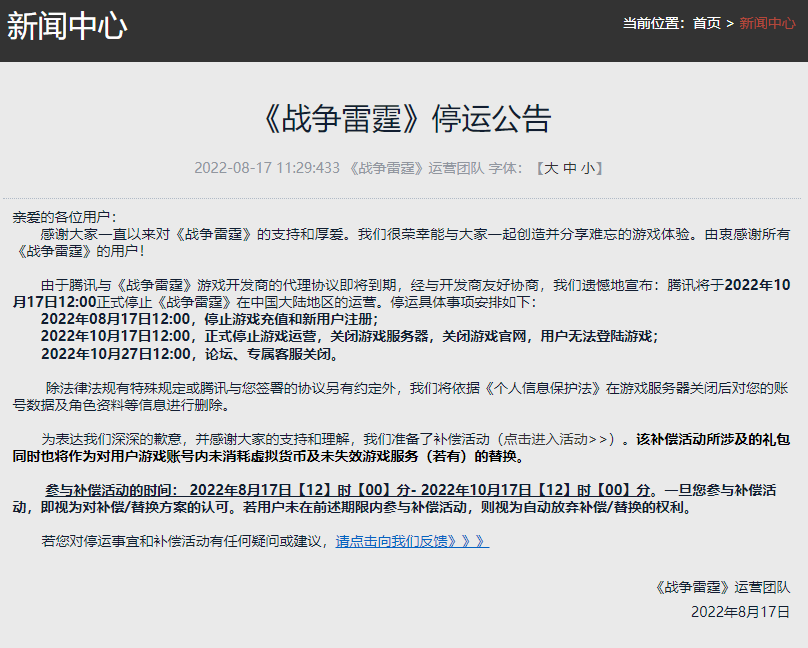Set font size to 中

pos(570,168)
